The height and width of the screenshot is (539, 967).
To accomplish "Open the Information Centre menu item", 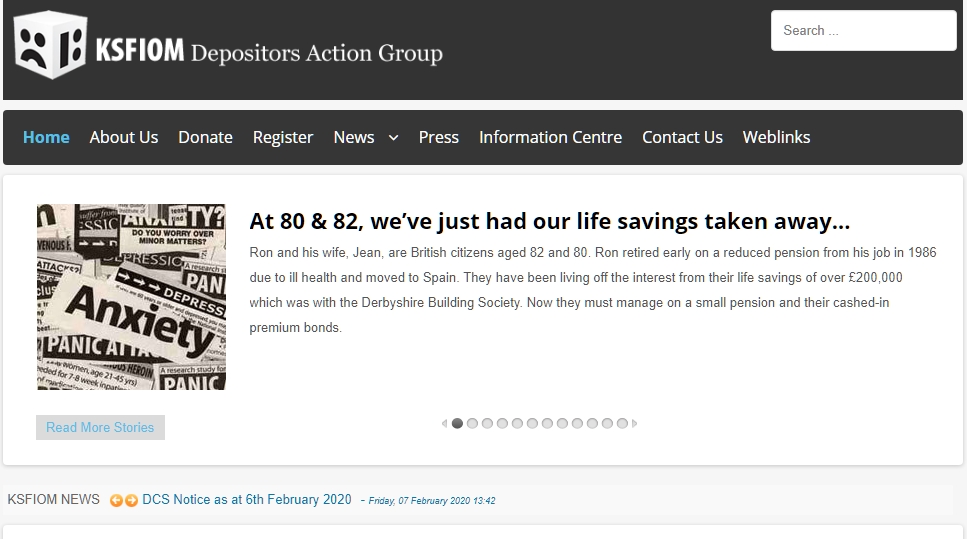I will point(551,137).
